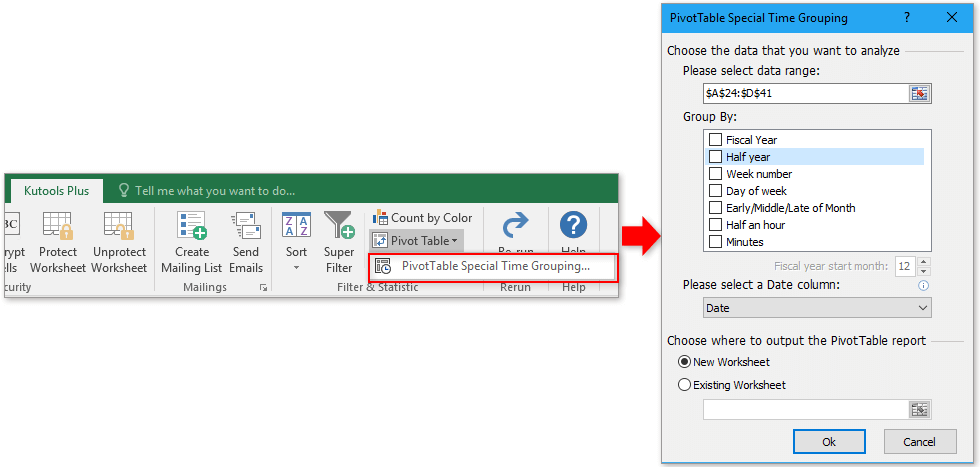Tick the Day of week checkbox

pyautogui.click(x=715, y=191)
